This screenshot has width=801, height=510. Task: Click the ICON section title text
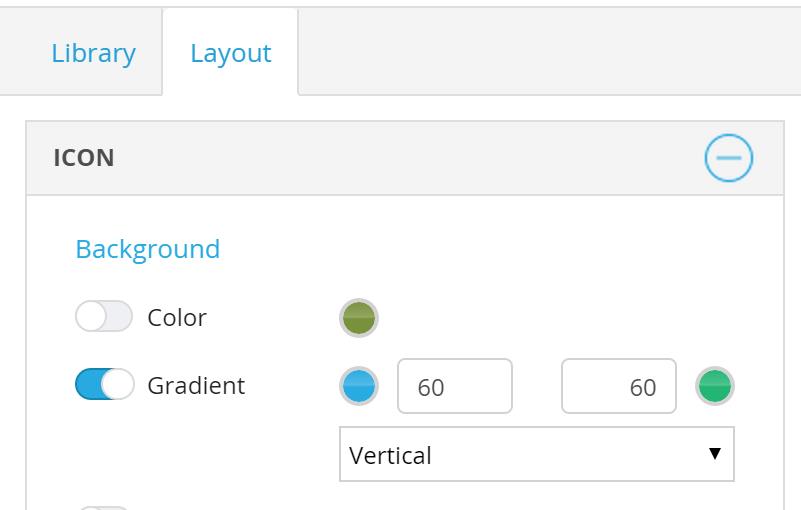pyautogui.click(x=84, y=158)
